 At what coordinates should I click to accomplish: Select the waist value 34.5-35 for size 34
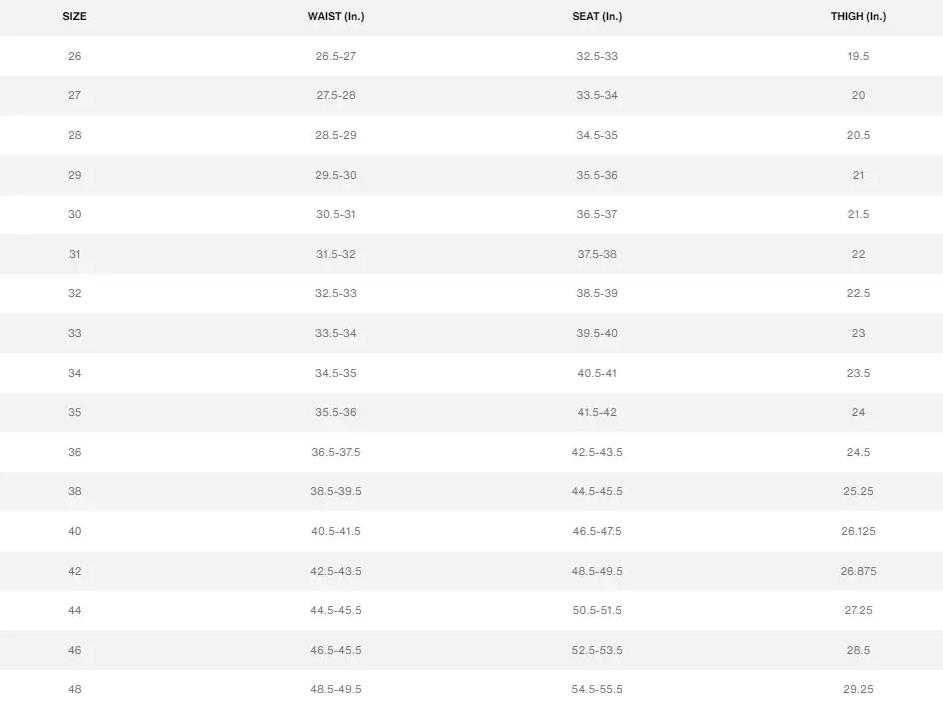point(335,373)
